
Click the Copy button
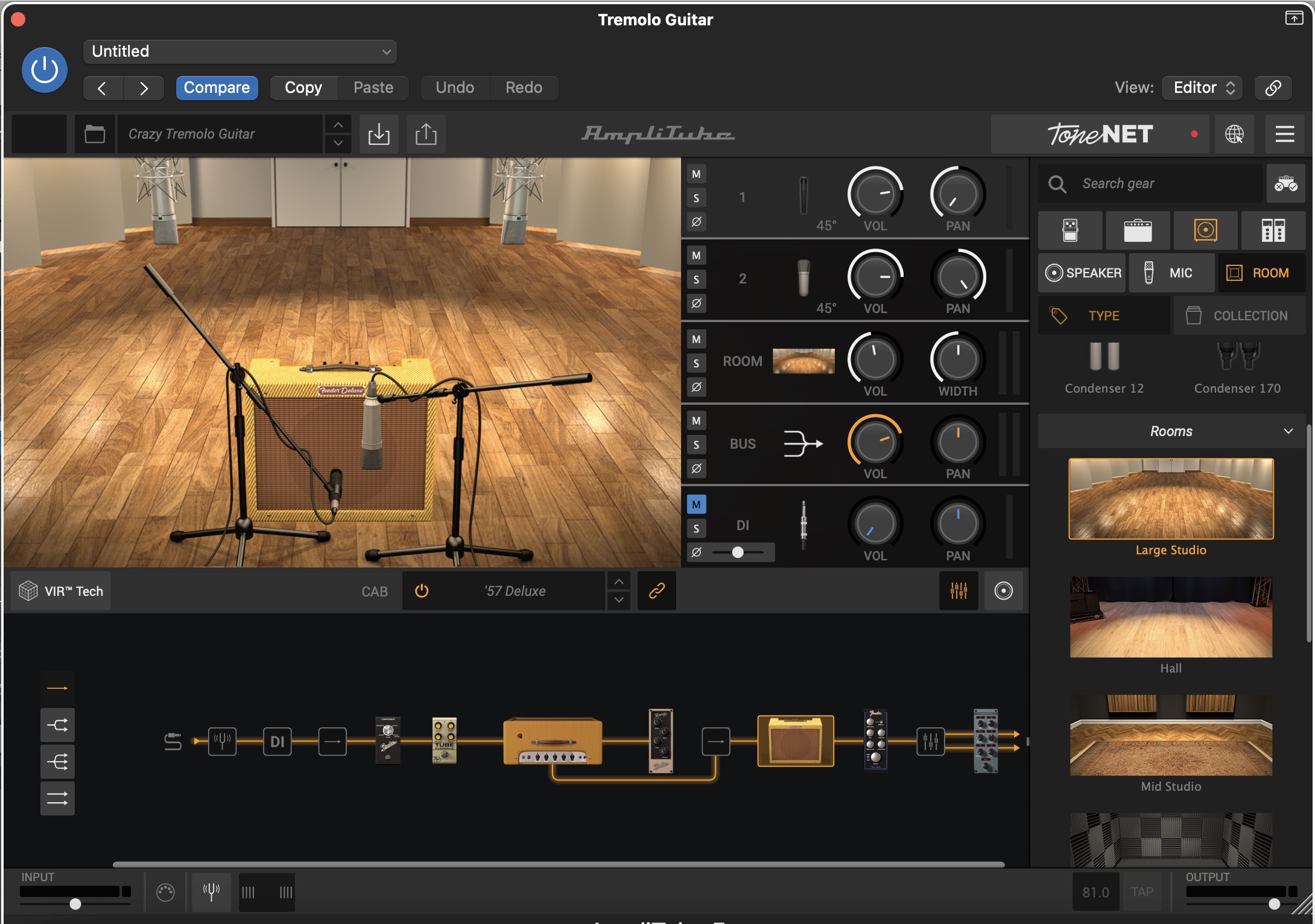(x=303, y=87)
